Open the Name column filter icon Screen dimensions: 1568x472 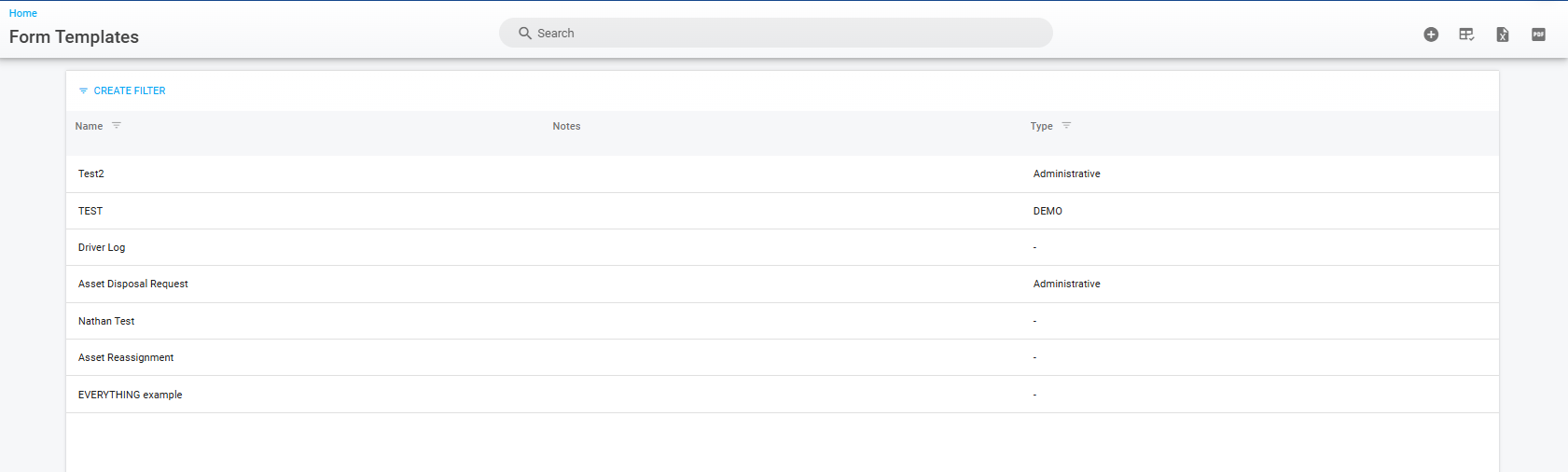point(117,125)
